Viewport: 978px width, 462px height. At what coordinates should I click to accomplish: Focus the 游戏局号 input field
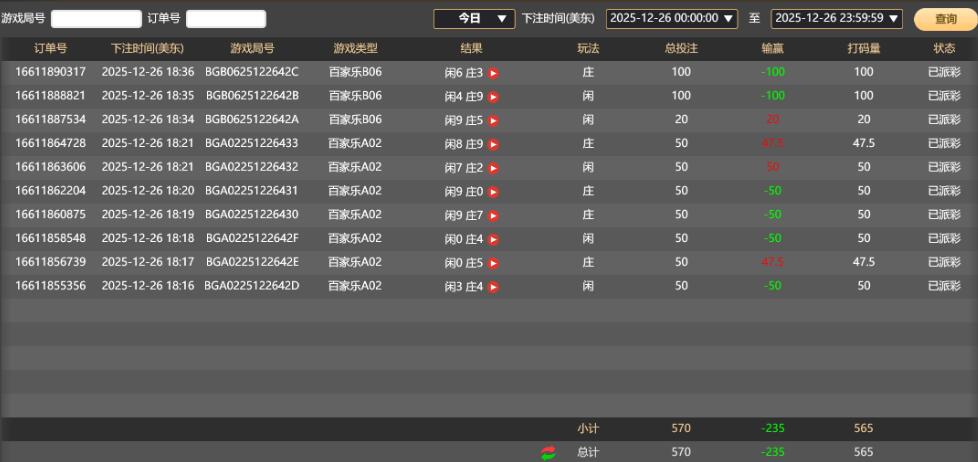(x=96, y=19)
